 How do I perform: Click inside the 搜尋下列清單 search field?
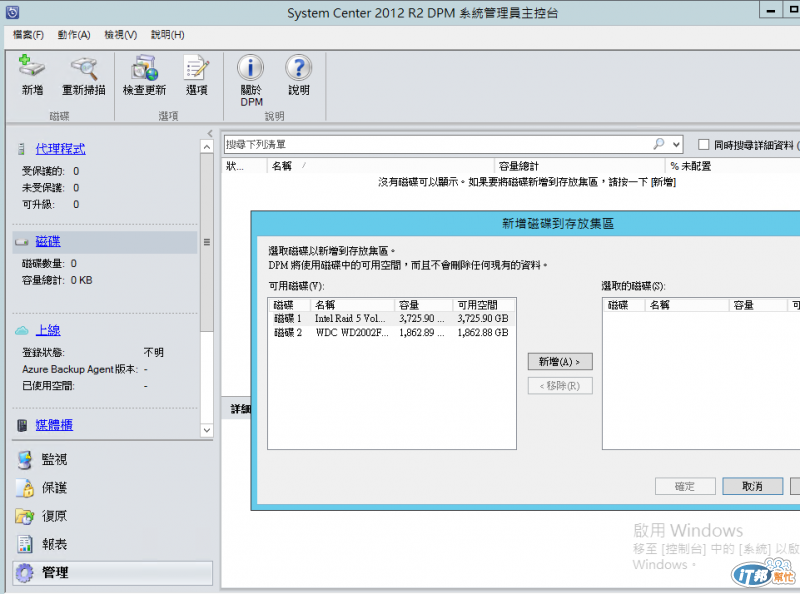coord(439,145)
